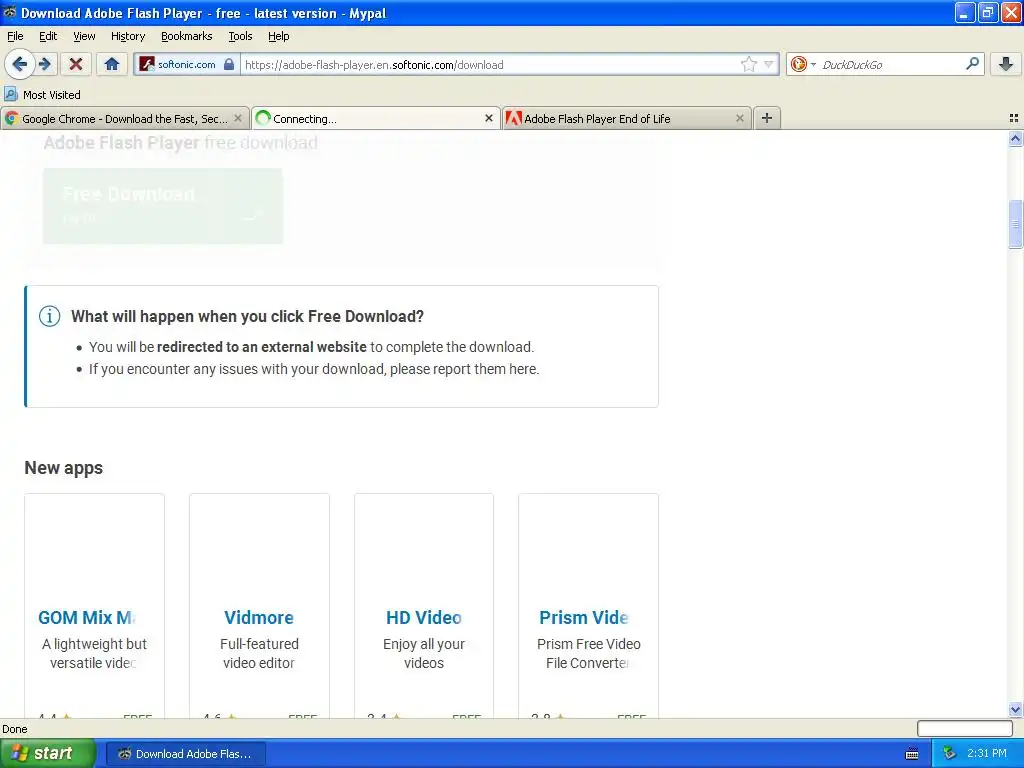Go back with the Back arrow button
Image resolution: width=1024 pixels, height=768 pixels.
pyautogui.click(x=19, y=64)
